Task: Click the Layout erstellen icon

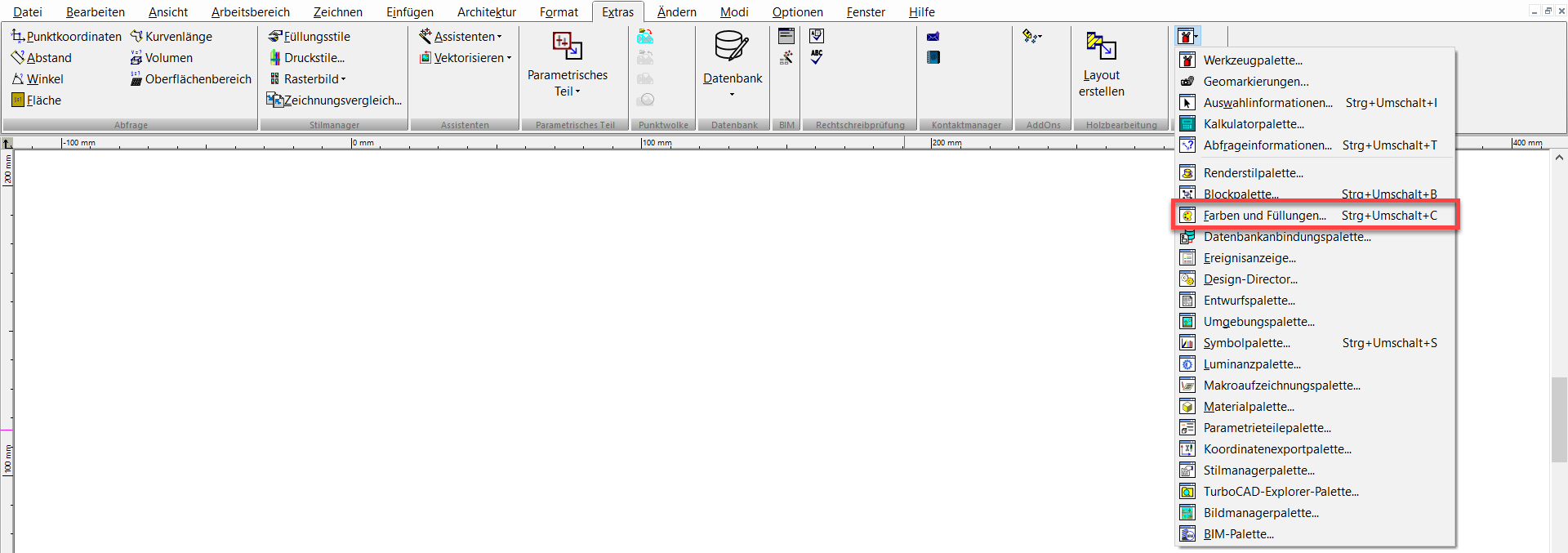Action: (1101, 47)
